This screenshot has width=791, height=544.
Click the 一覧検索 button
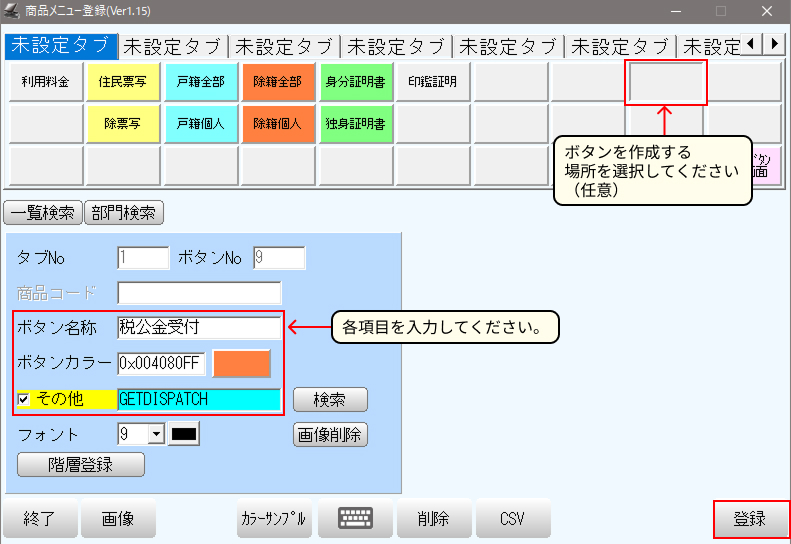coord(43,212)
